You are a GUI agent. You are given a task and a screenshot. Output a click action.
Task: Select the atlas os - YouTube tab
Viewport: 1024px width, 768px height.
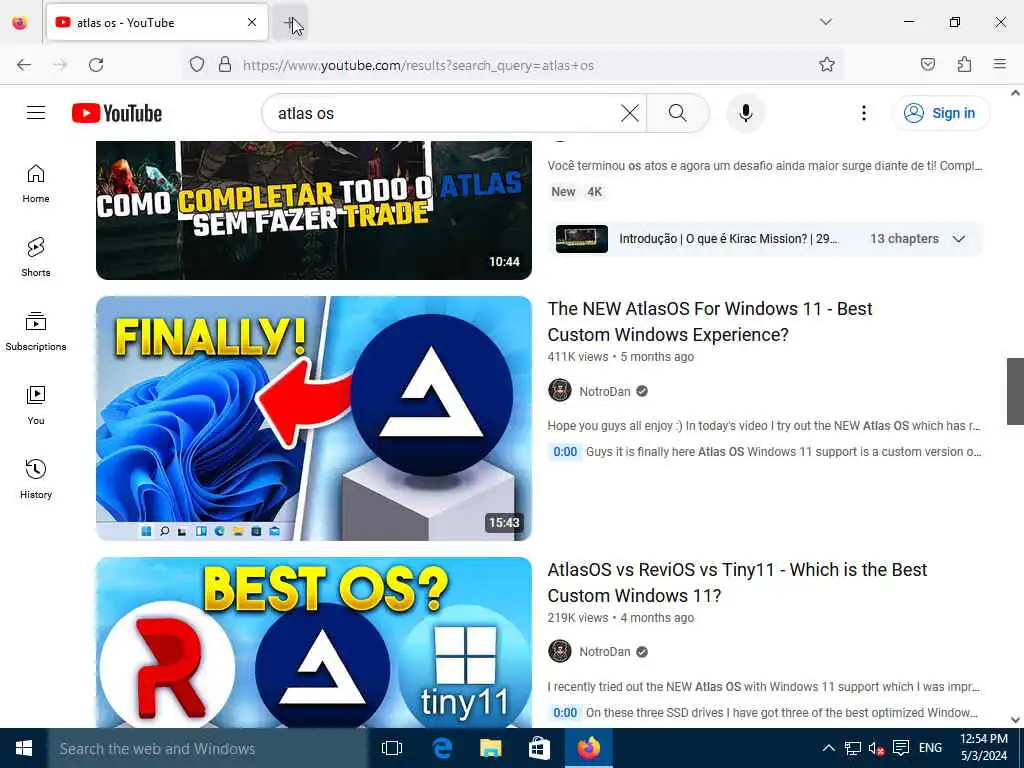click(x=157, y=23)
